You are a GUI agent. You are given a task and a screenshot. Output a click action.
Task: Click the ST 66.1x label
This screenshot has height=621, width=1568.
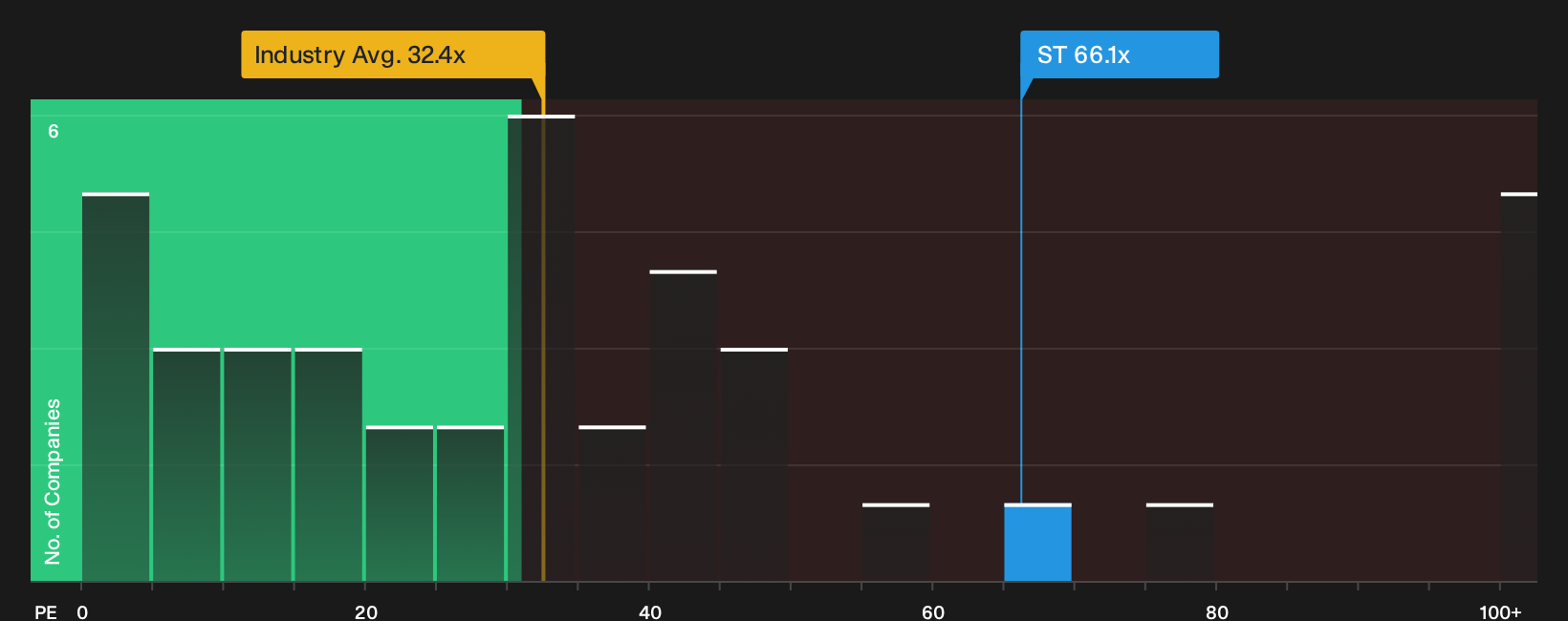pos(1119,54)
